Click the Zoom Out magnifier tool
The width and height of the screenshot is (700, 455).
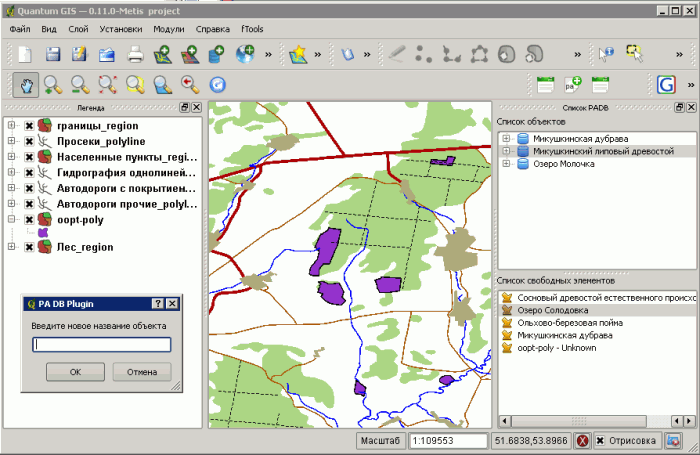pyautogui.click(x=80, y=85)
